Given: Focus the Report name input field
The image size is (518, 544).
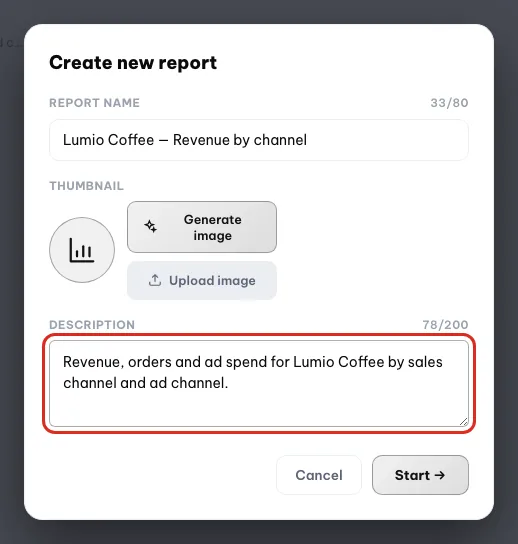Looking at the screenshot, I should pyautogui.click(x=259, y=140).
